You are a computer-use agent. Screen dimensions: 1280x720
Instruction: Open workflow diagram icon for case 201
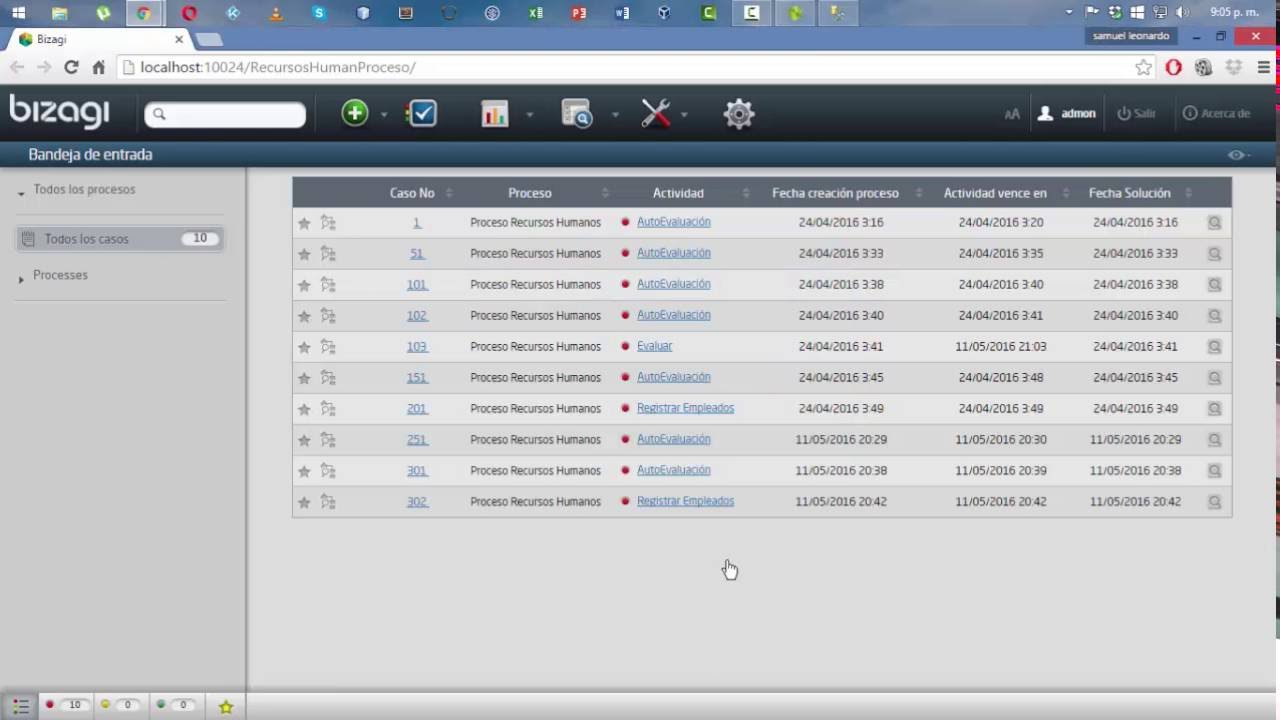pyautogui.click(x=328, y=409)
